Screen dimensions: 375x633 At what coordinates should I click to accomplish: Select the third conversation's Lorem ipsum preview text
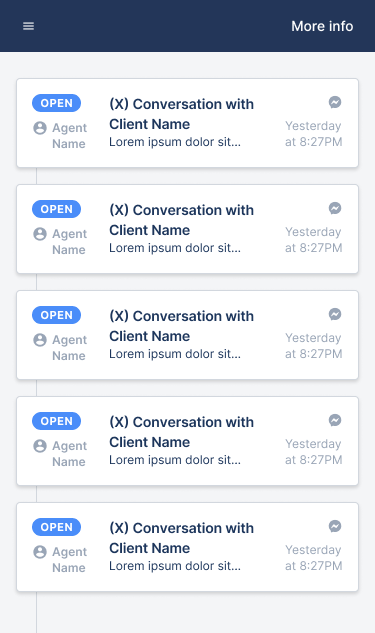click(x=175, y=354)
